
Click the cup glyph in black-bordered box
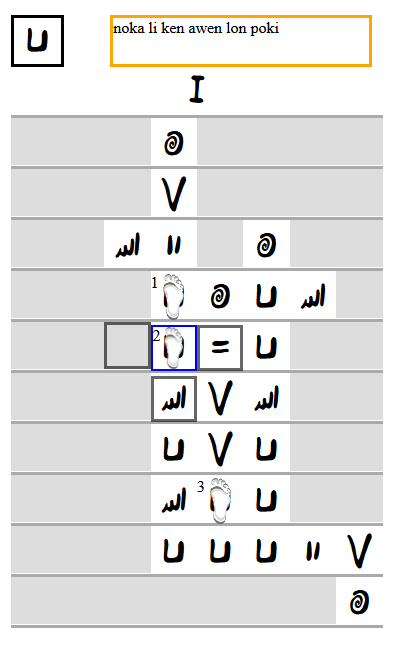pos(38,41)
